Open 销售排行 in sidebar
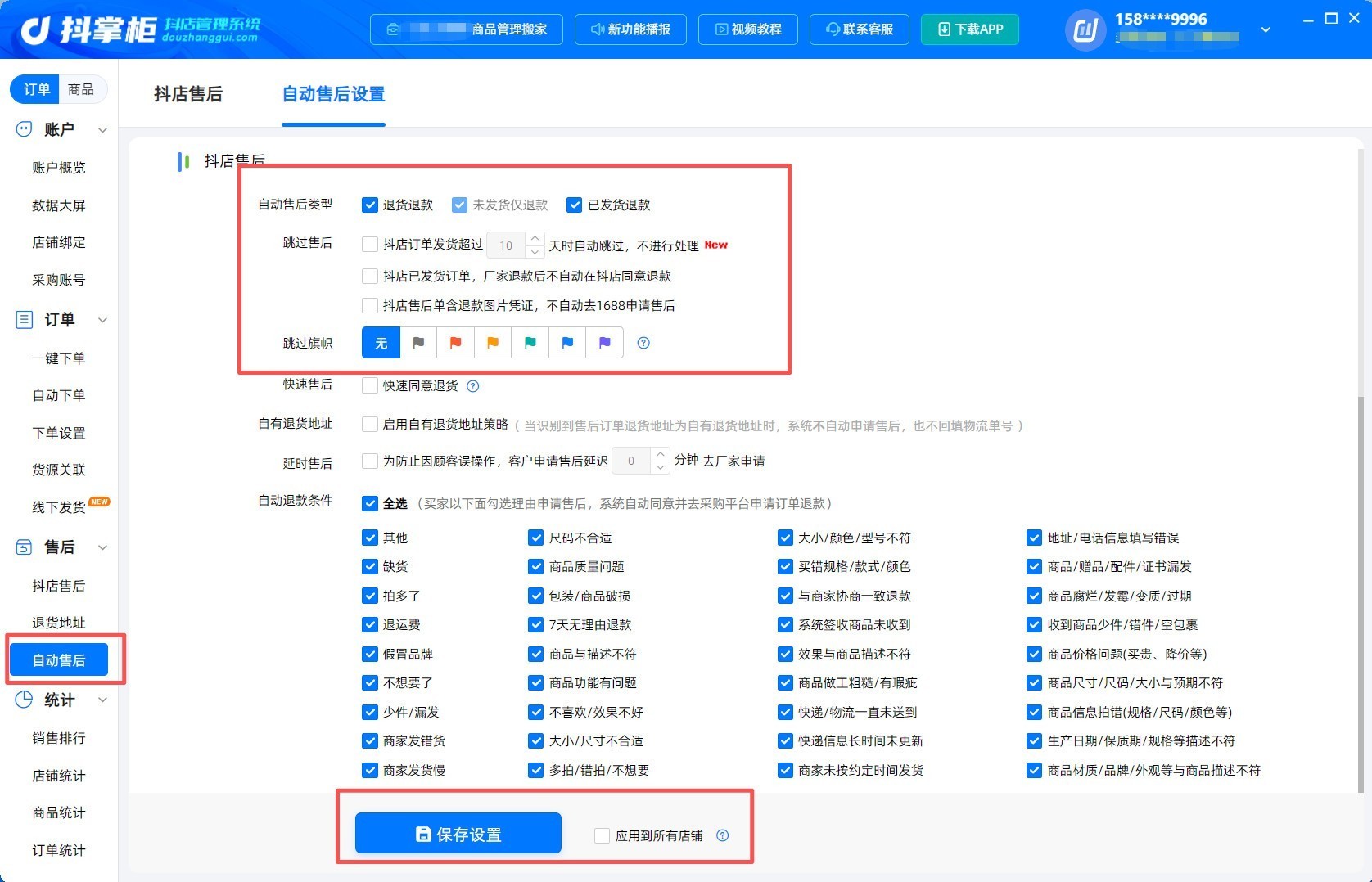This screenshot has width=1372, height=882. (59, 738)
